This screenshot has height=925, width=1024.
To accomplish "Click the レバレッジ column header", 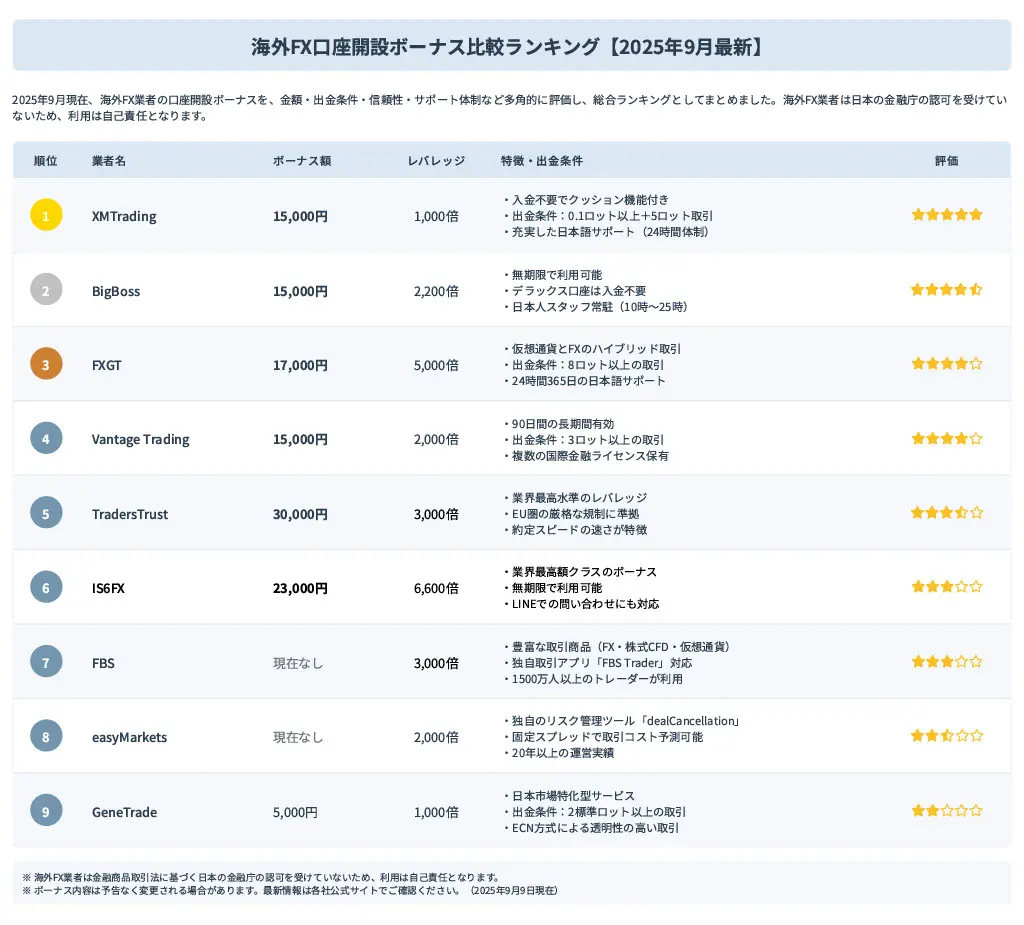I will [436, 161].
